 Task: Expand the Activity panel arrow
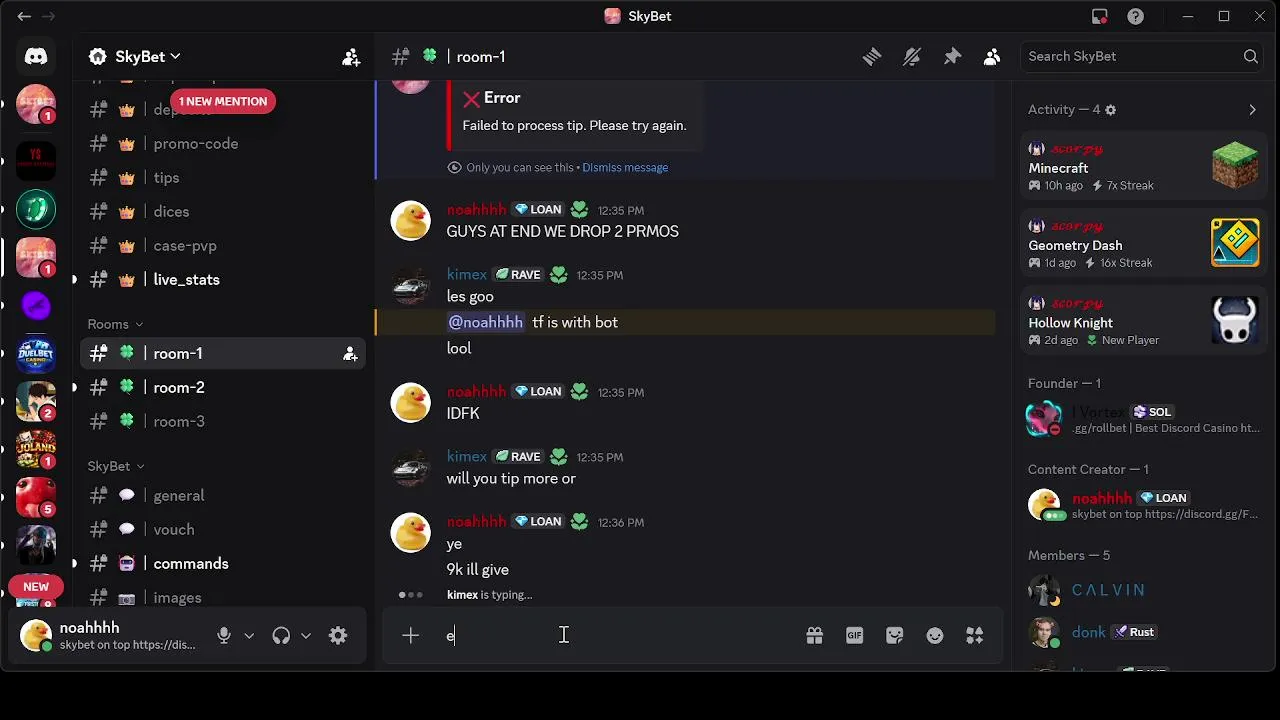coord(1252,110)
